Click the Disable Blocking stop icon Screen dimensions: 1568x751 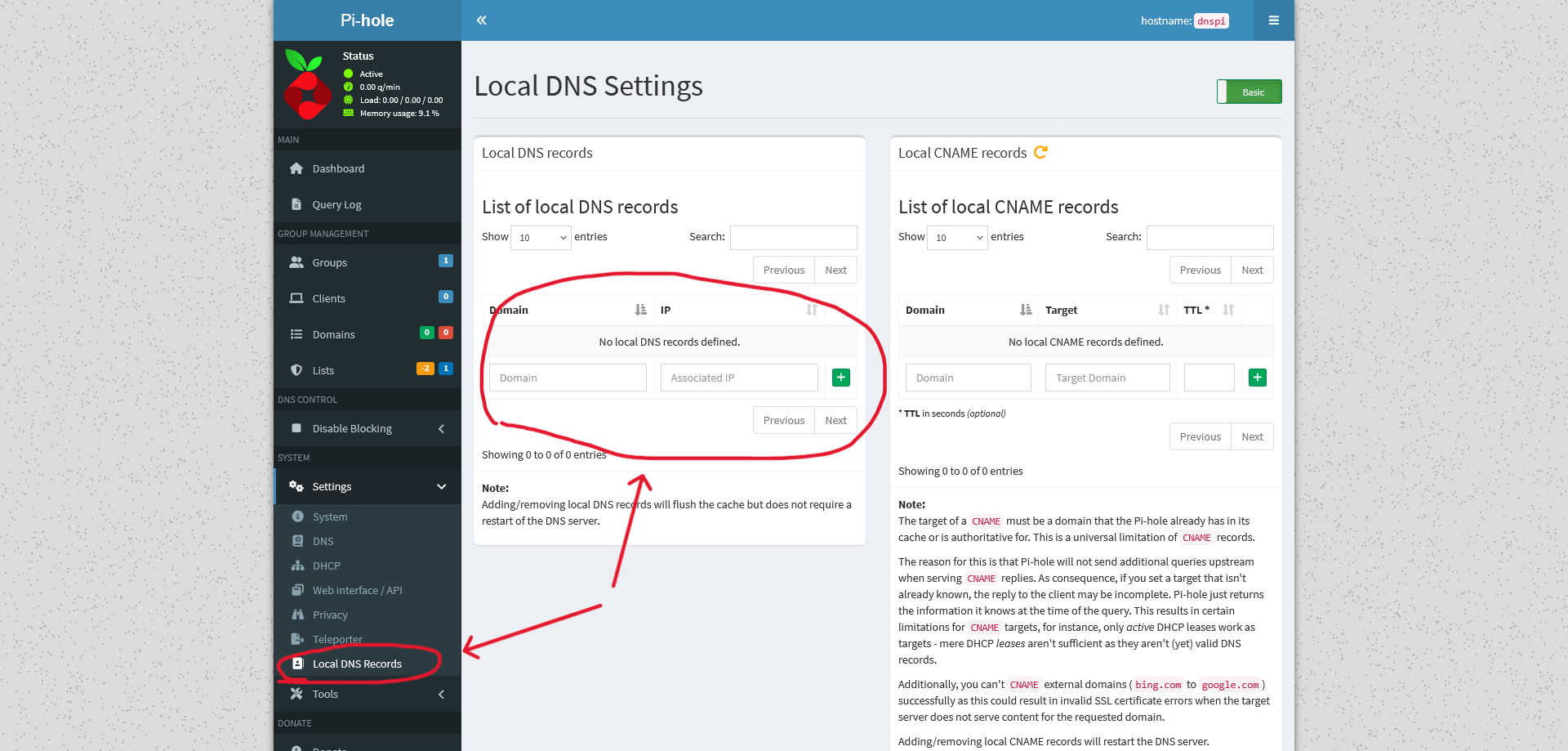point(296,428)
